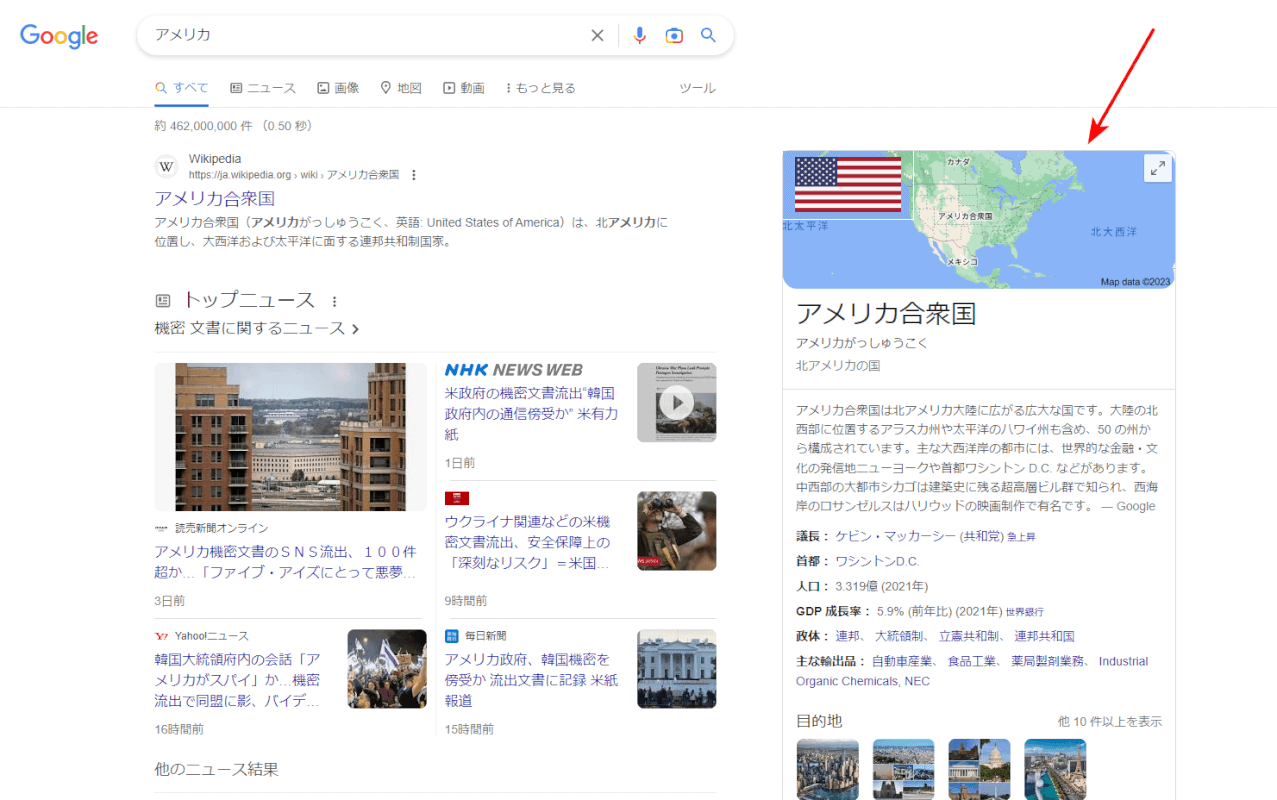The width and height of the screenshot is (1277, 800).
Task: Expand 機密 文書に関するニュース chevron
Action: click(x=356, y=328)
